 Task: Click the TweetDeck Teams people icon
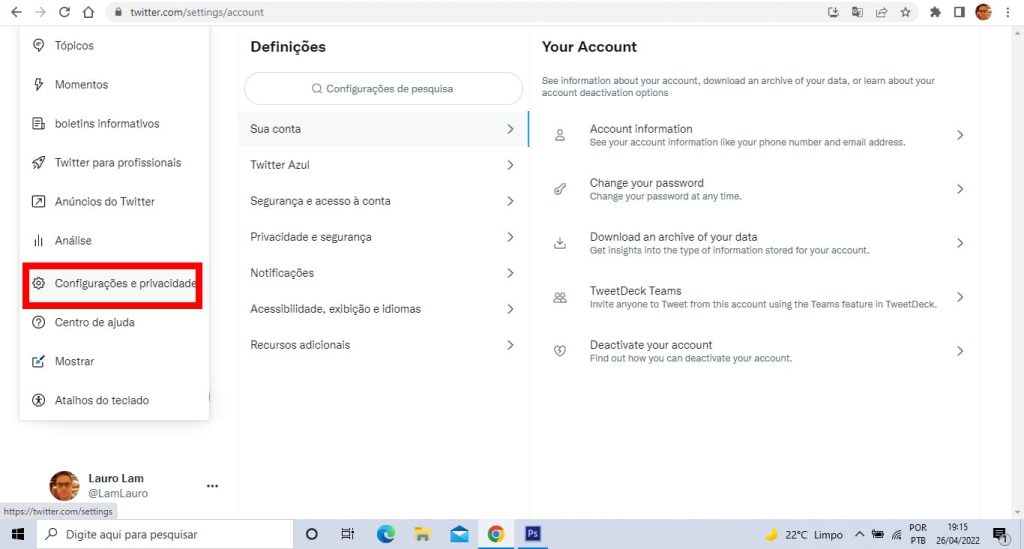(560, 297)
